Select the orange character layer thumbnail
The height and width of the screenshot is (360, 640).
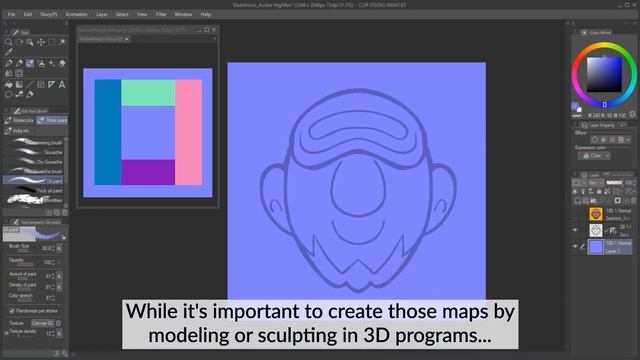pyautogui.click(x=596, y=214)
